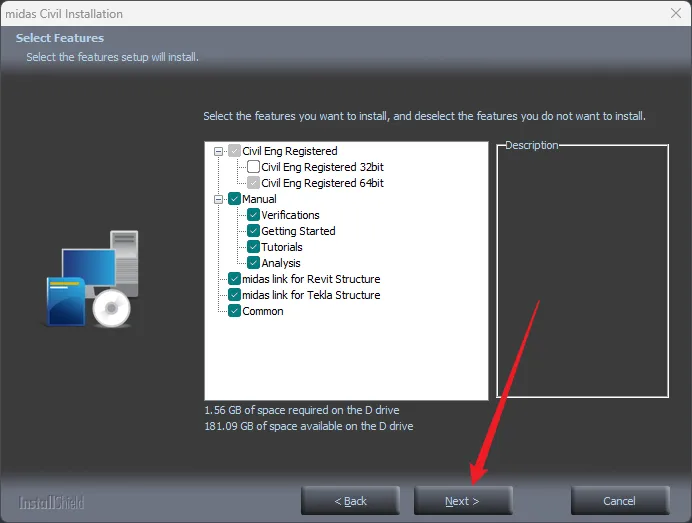Screen dimensions: 692x523
Task: Go back with the Back button
Action: pos(350,501)
